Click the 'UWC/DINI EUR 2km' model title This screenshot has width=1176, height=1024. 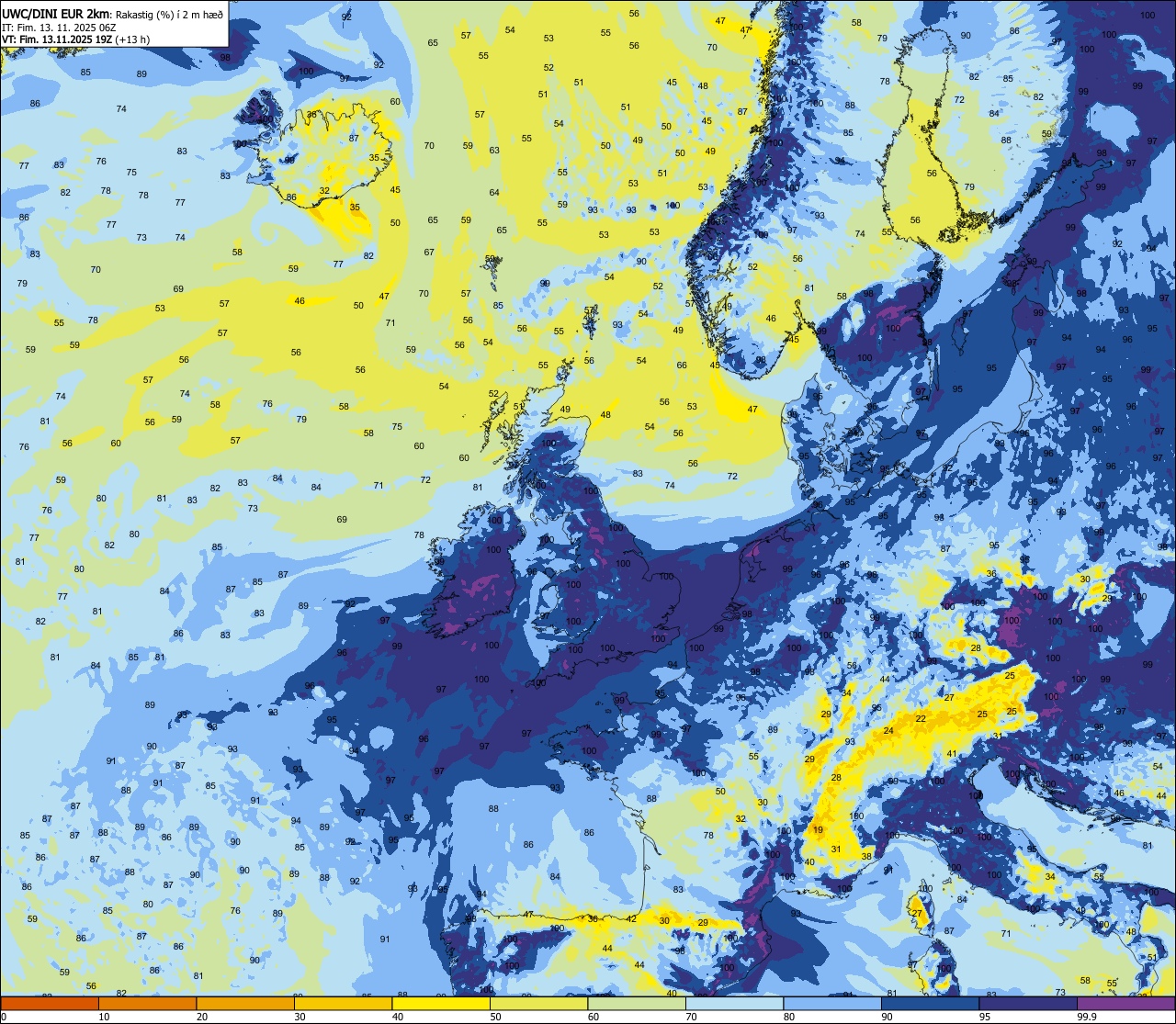coord(56,14)
